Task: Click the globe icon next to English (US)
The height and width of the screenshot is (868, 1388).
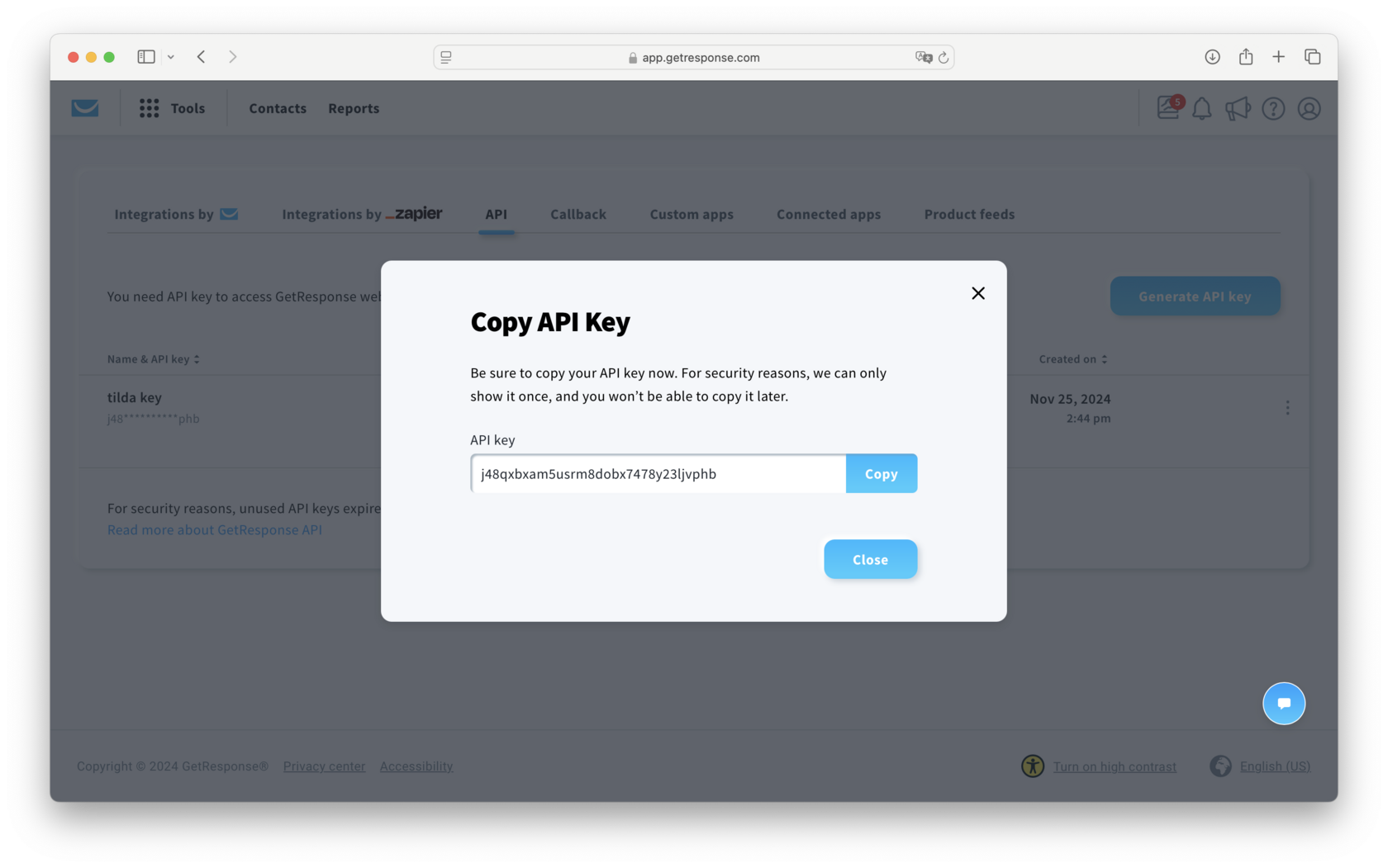Action: pyautogui.click(x=1219, y=766)
